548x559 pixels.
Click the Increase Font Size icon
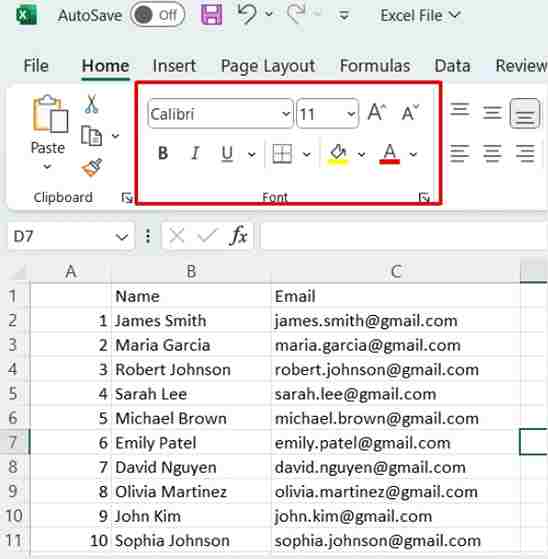click(x=377, y=112)
